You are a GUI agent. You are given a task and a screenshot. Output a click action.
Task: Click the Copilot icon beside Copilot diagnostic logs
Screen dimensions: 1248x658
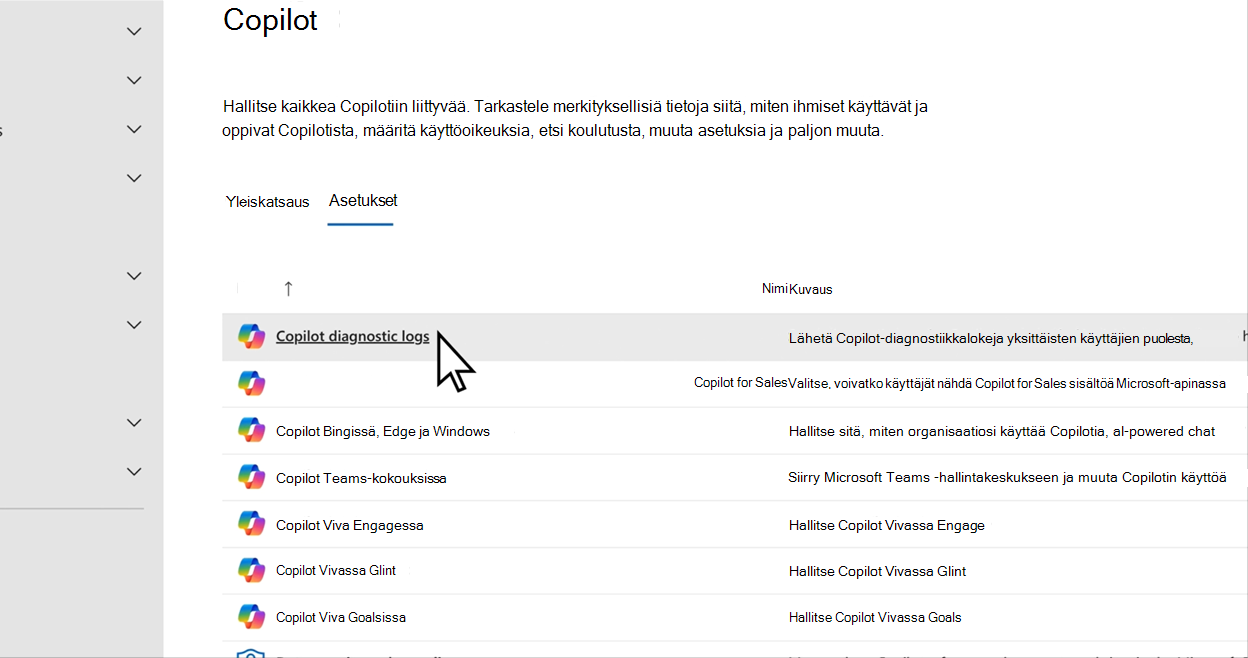coord(251,337)
